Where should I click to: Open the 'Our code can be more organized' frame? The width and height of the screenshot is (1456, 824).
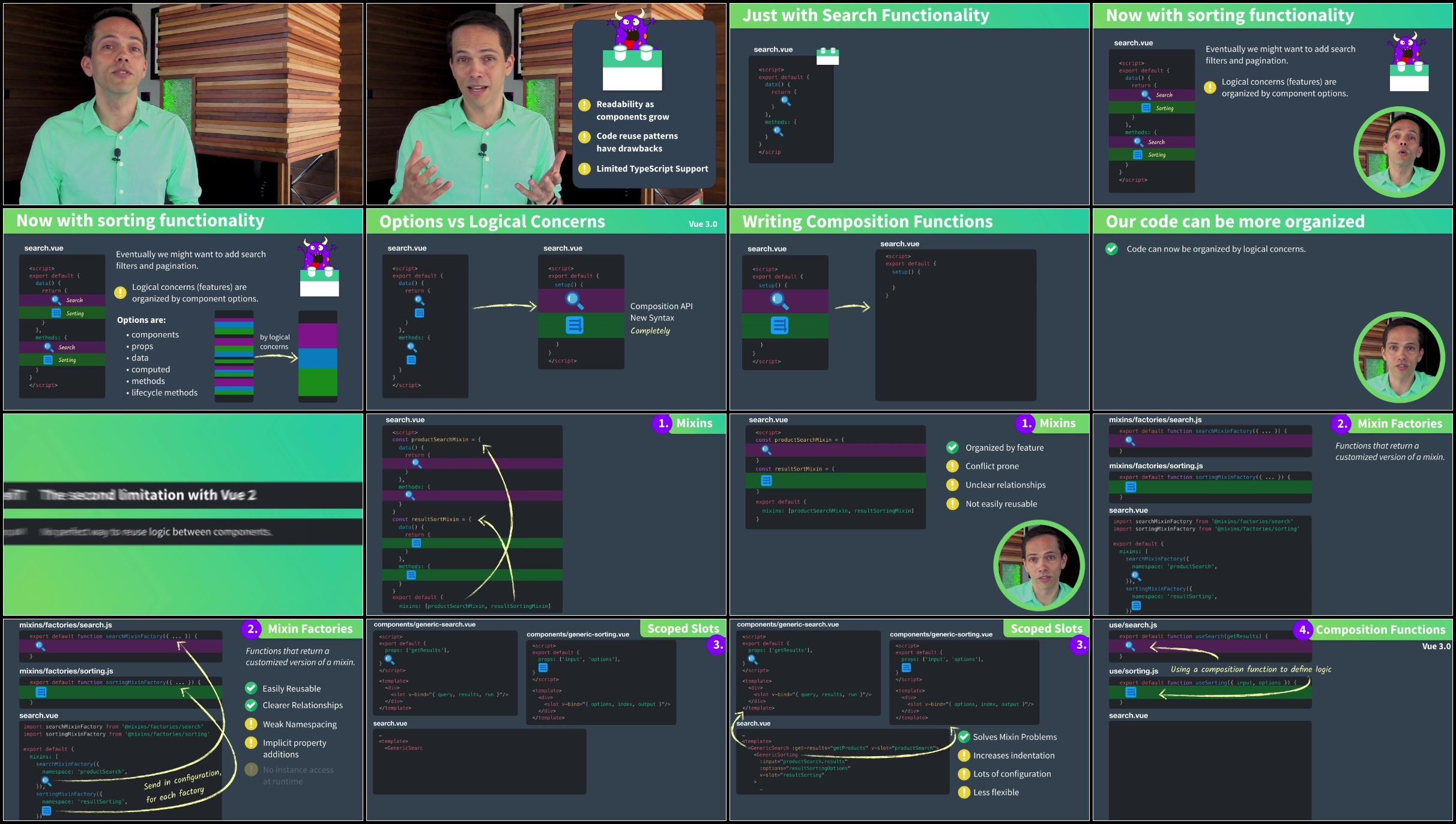tap(1272, 309)
